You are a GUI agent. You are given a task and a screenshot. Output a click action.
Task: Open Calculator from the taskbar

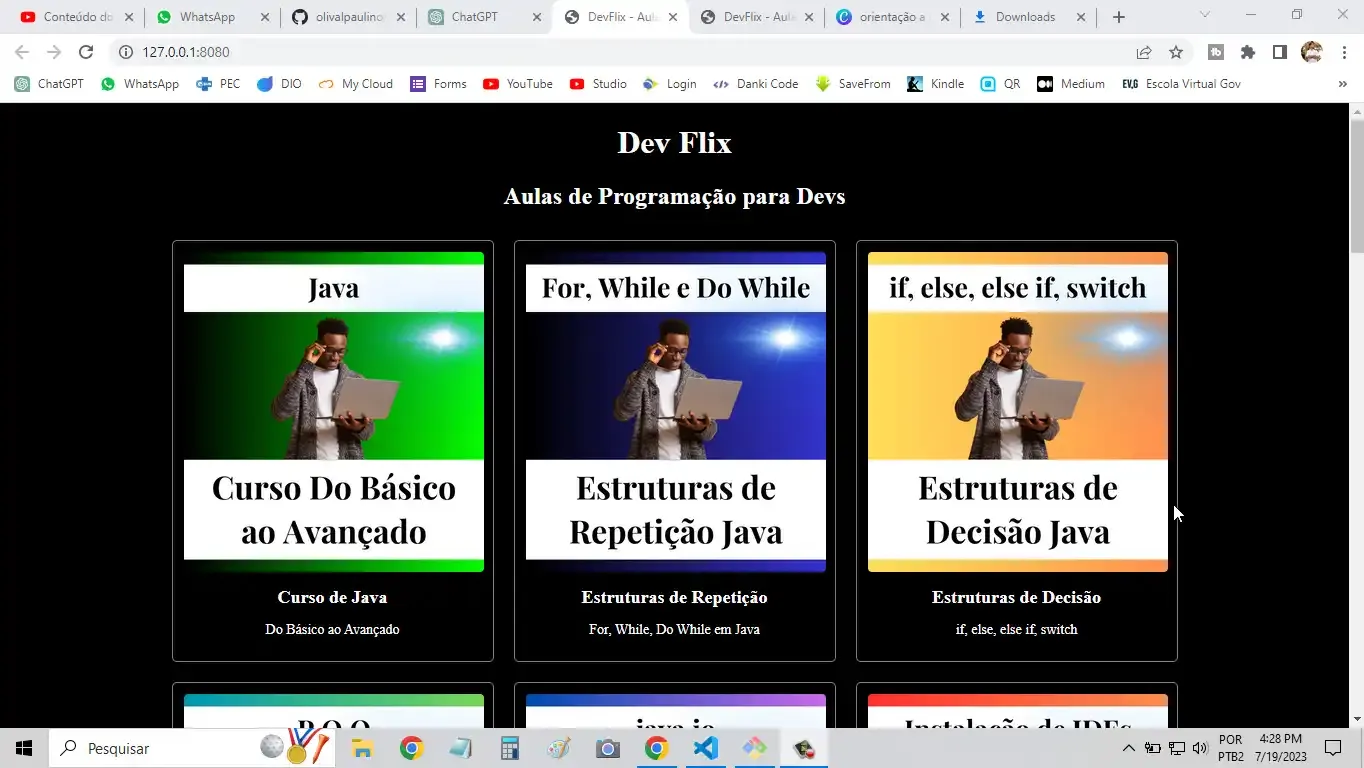coord(510,748)
